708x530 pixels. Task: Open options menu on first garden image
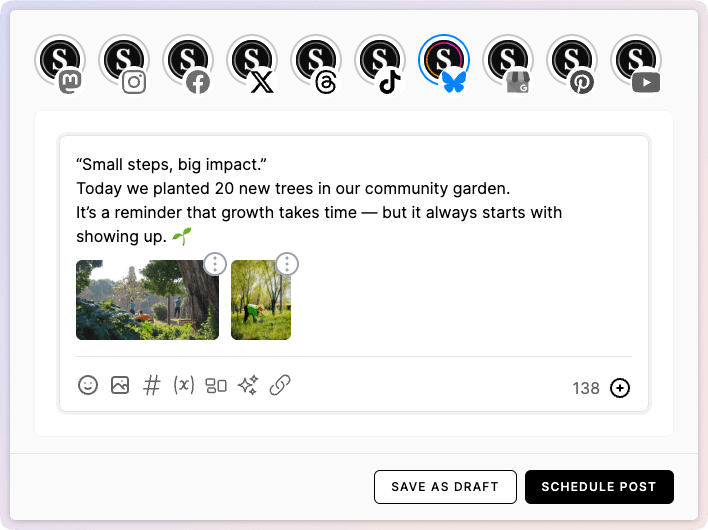(215, 264)
